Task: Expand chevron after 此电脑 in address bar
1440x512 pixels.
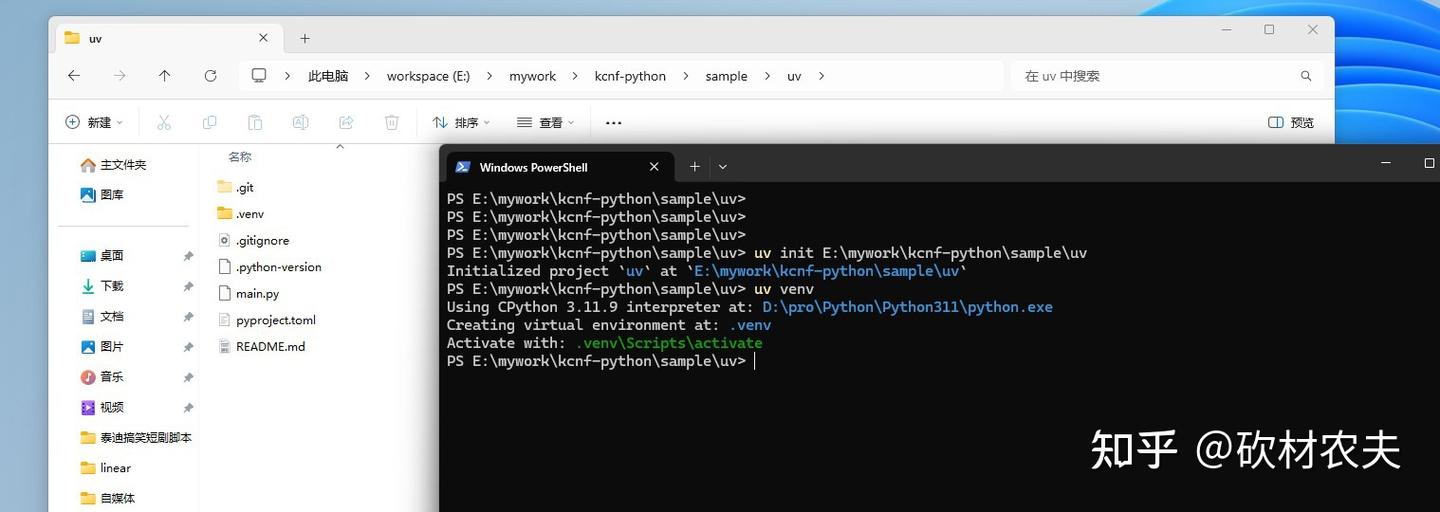Action: pyautogui.click(x=367, y=76)
